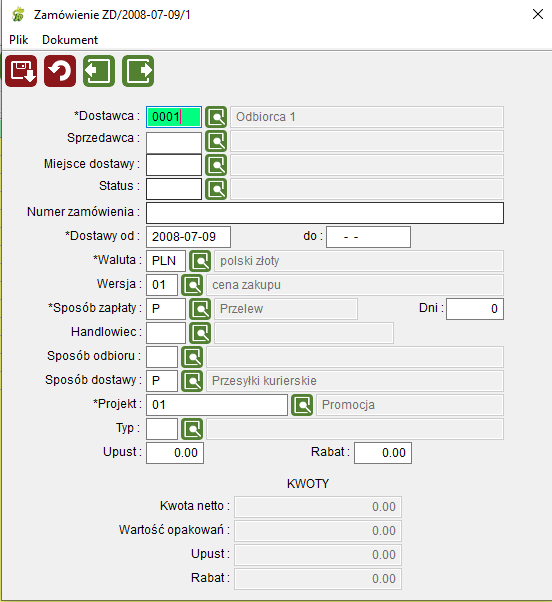Screen dimensions: 552x602
Task: Click the Dni number field
Action: 475,309
